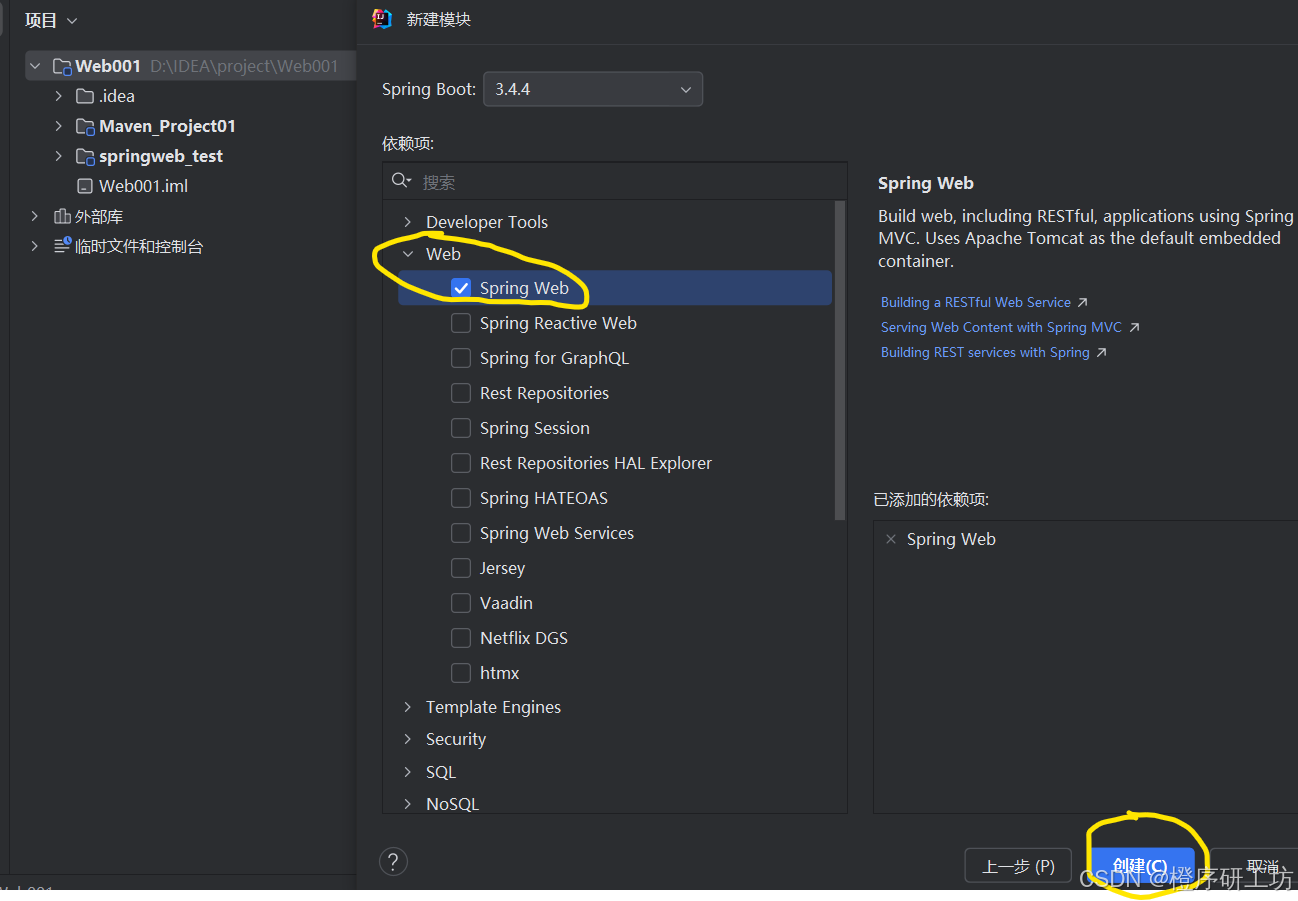Viewport: 1298px width, 901px height.
Task: Expand the Template Engines category
Action: (407, 707)
